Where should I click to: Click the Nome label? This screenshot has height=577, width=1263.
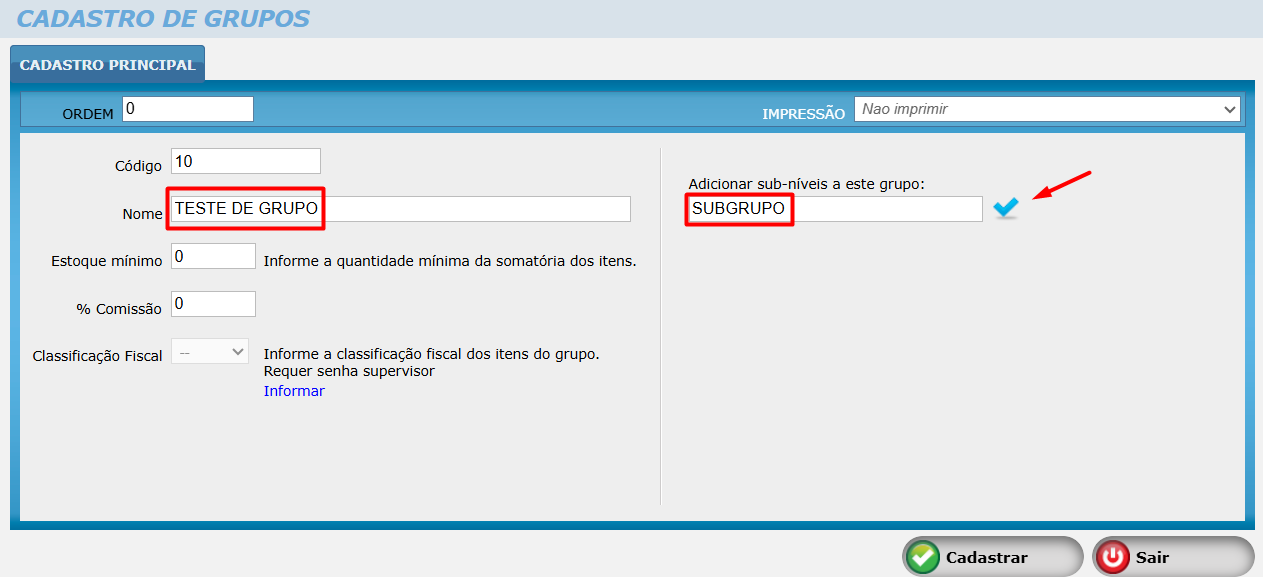tap(142, 214)
